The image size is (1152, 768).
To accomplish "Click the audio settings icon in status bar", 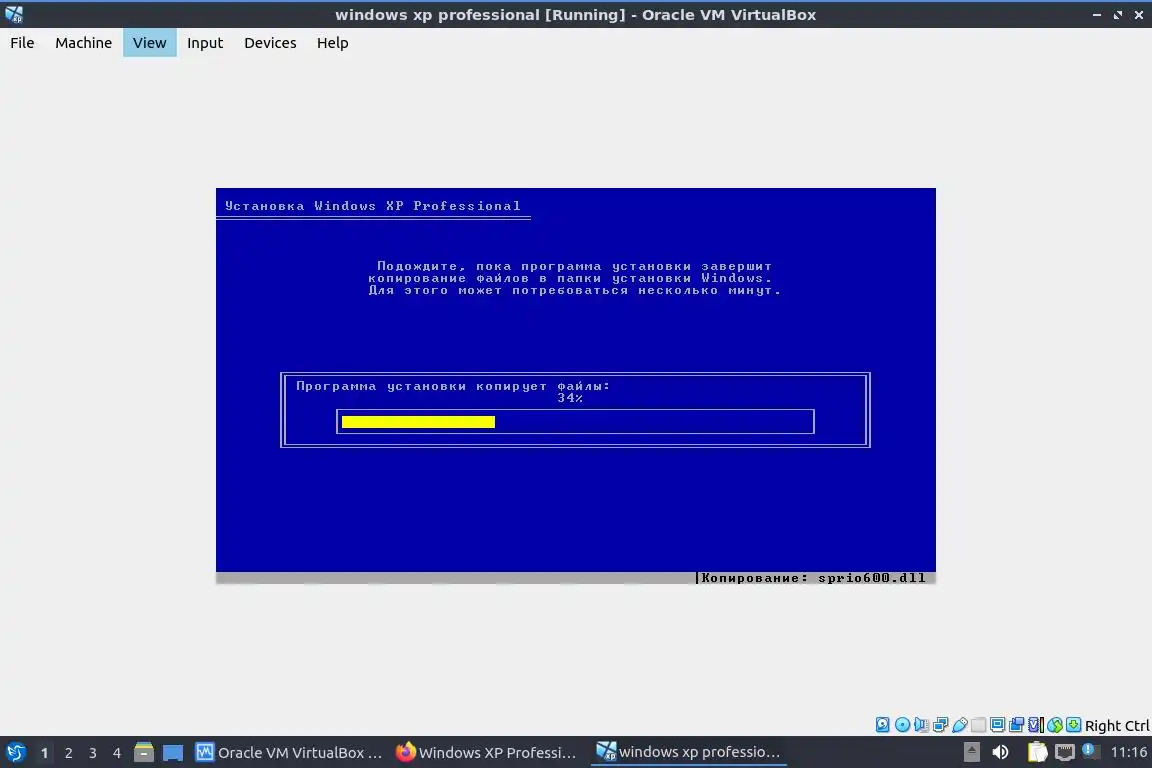I will pyautogui.click(x=921, y=725).
